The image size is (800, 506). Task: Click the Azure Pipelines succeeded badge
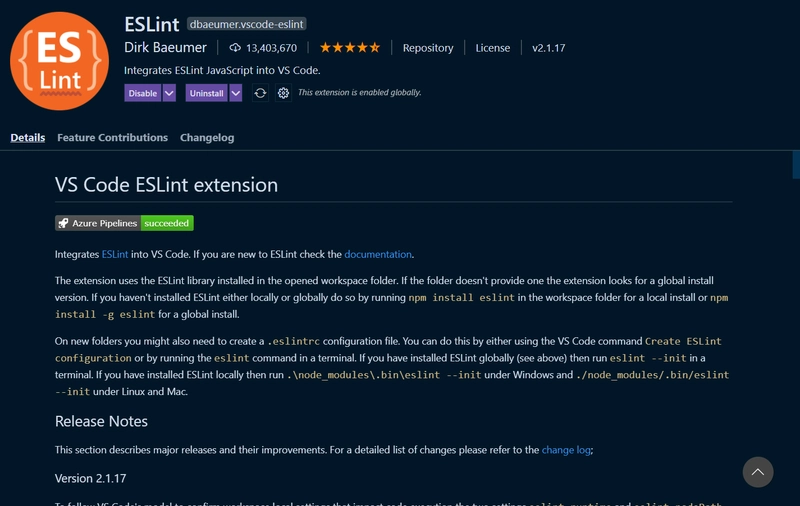(x=124, y=223)
